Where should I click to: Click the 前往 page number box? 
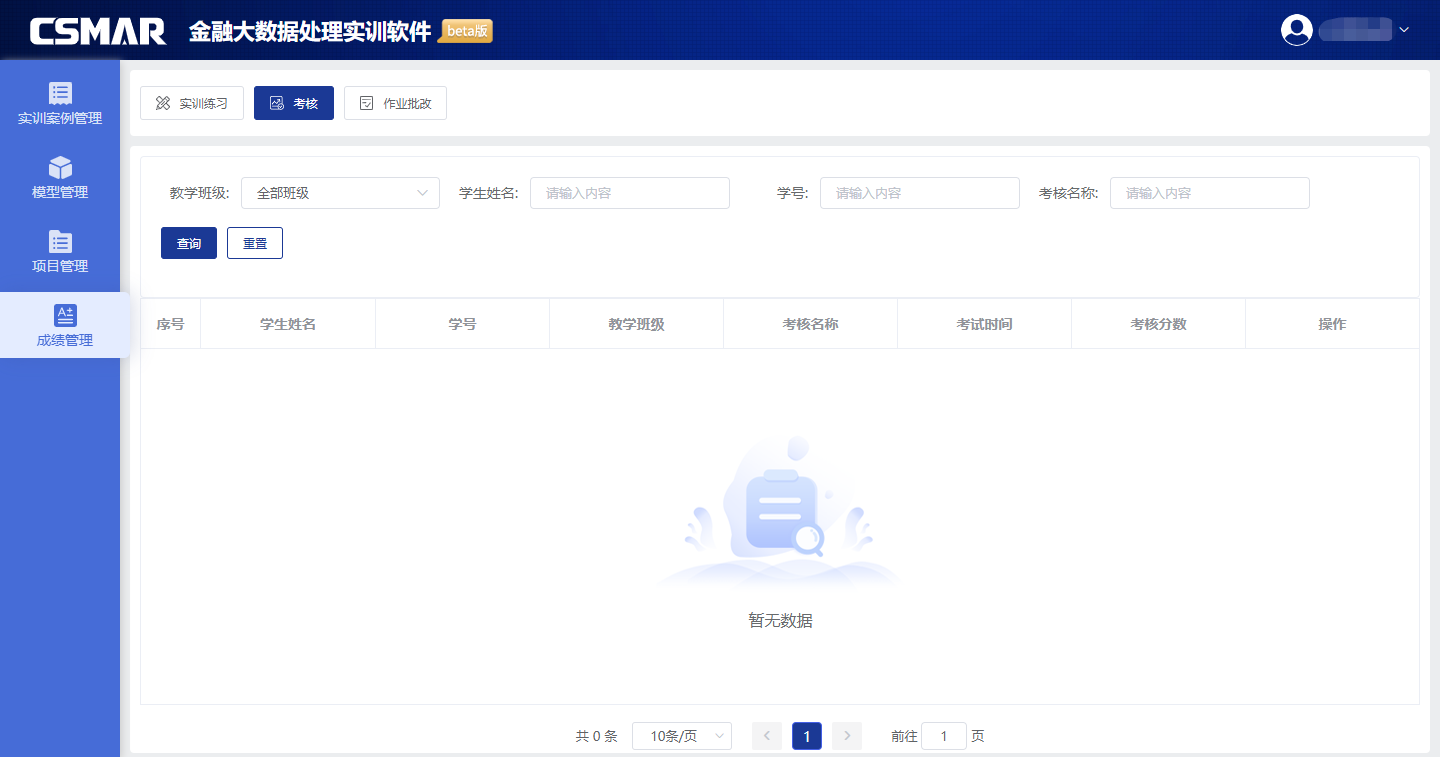click(x=943, y=736)
